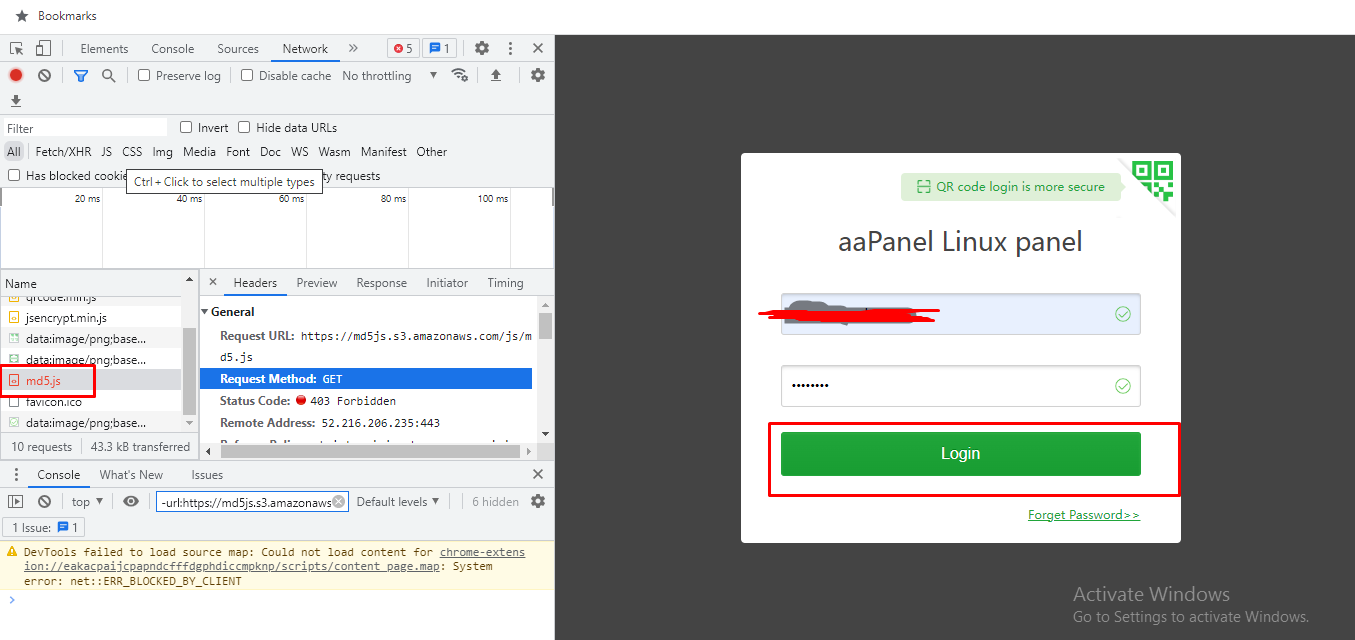Open DevTools three-dot customize menu

click(x=510, y=48)
